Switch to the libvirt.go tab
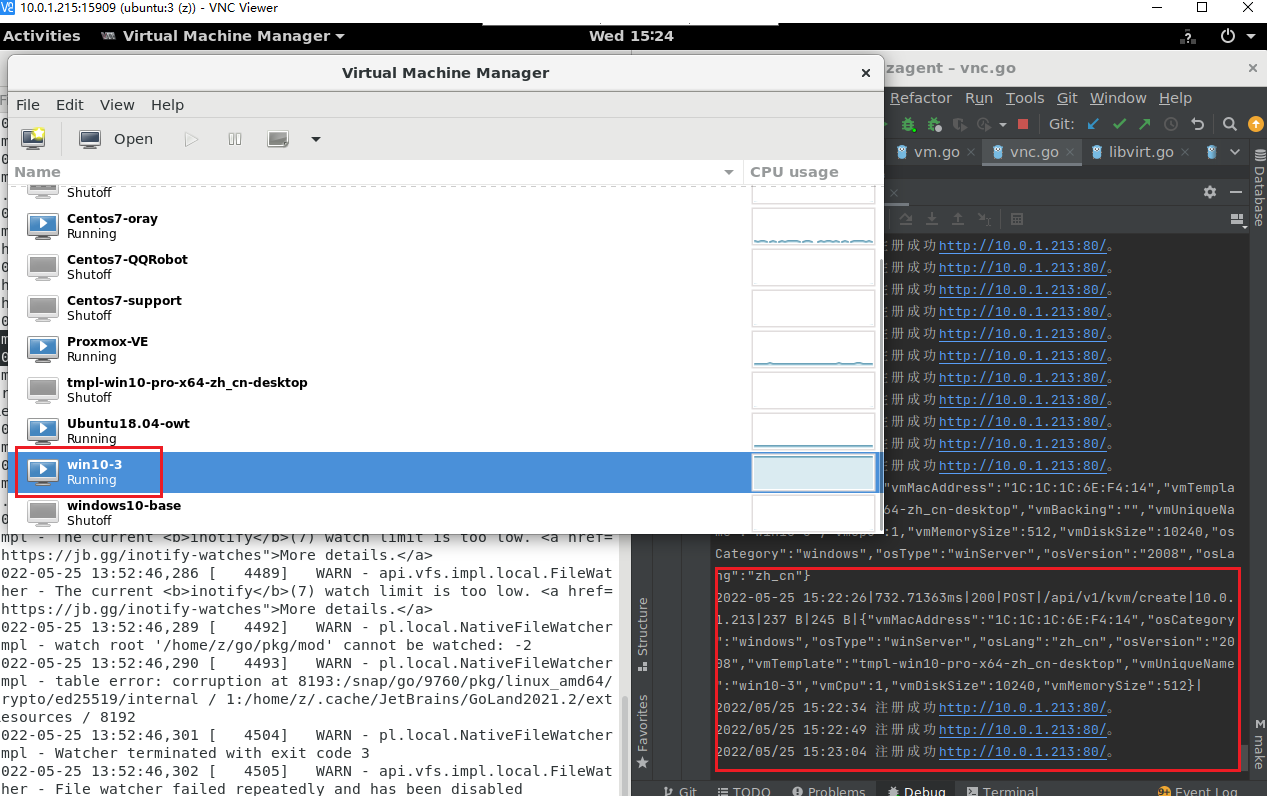1267x796 pixels. tap(1141, 152)
